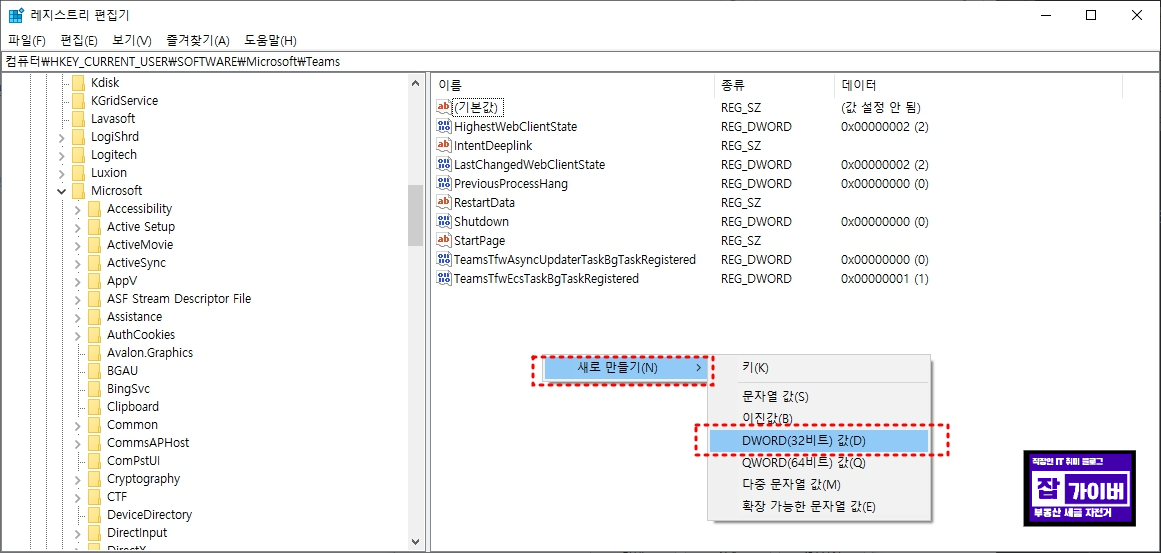The width and height of the screenshot is (1161, 553).
Task: Click the Kdisk folder icon
Action: [x=78, y=83]
